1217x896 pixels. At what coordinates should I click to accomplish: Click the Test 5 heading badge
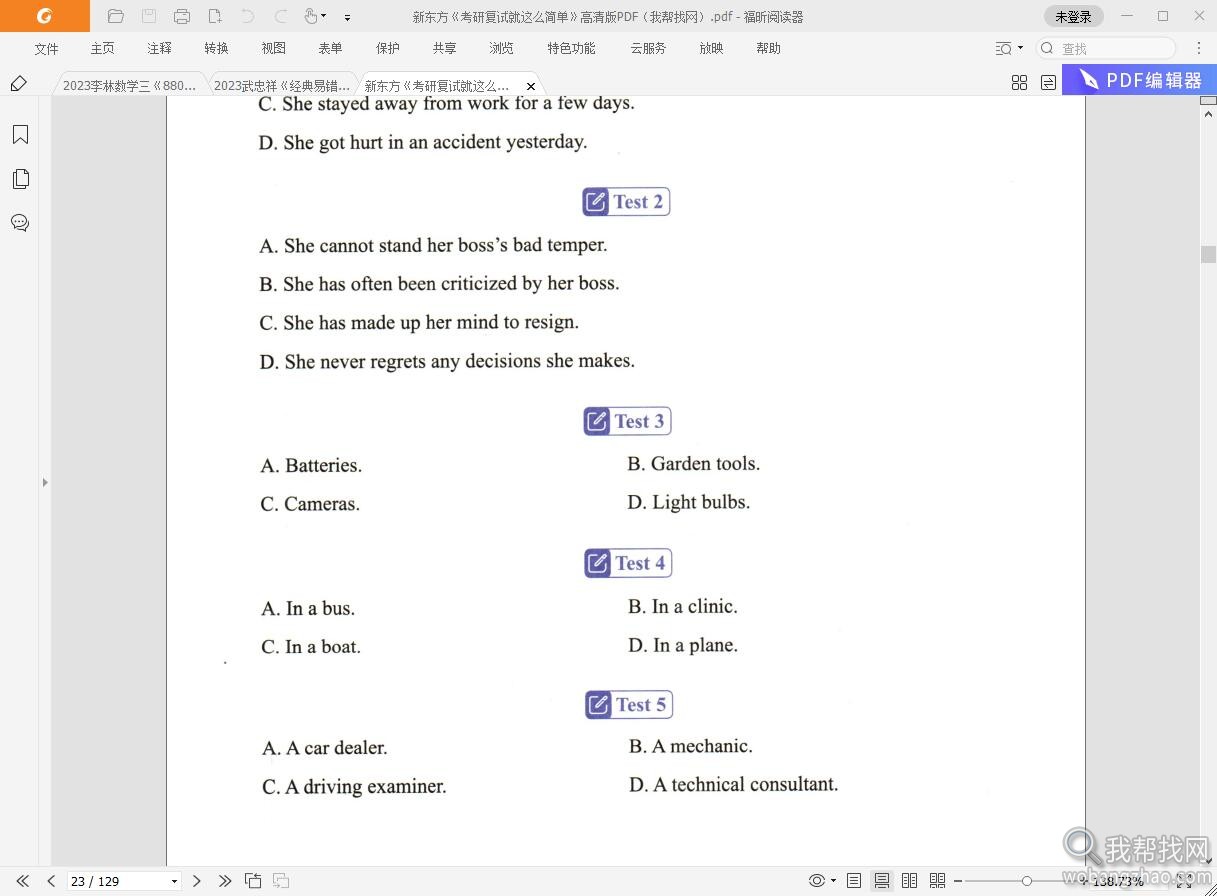(x=629, y=705)
